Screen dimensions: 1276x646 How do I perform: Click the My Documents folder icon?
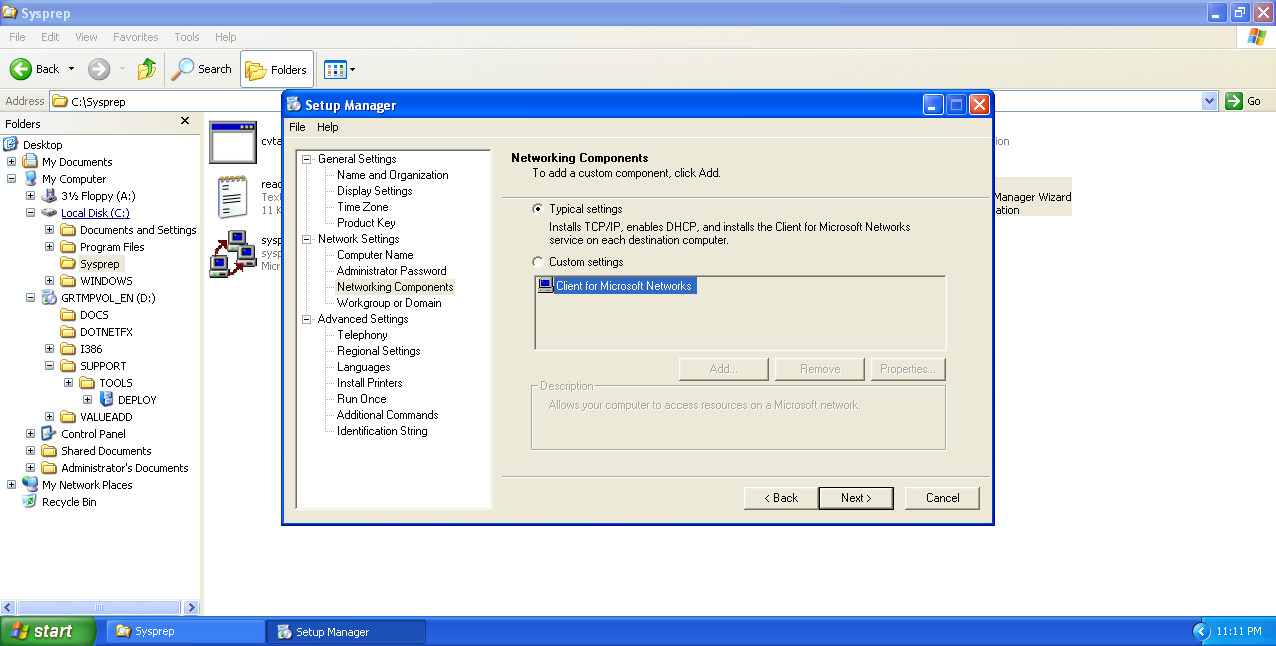tap(31, 162)
